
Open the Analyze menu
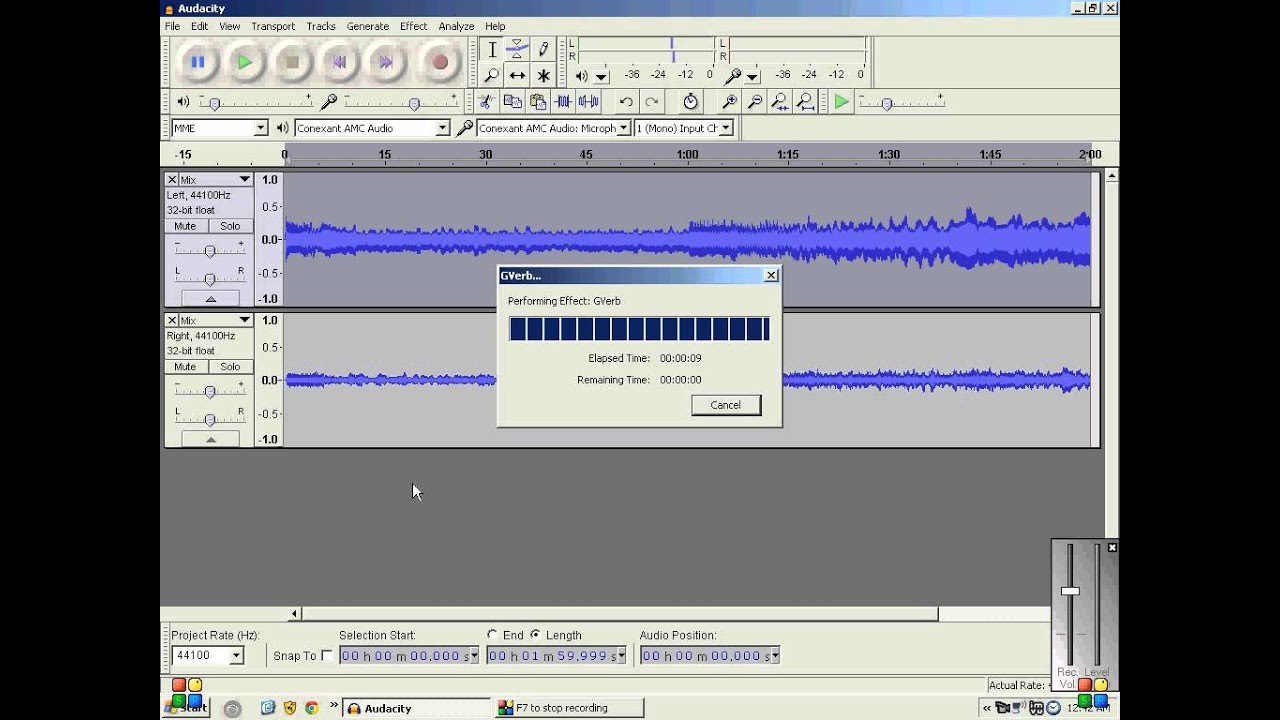[456, 26]
